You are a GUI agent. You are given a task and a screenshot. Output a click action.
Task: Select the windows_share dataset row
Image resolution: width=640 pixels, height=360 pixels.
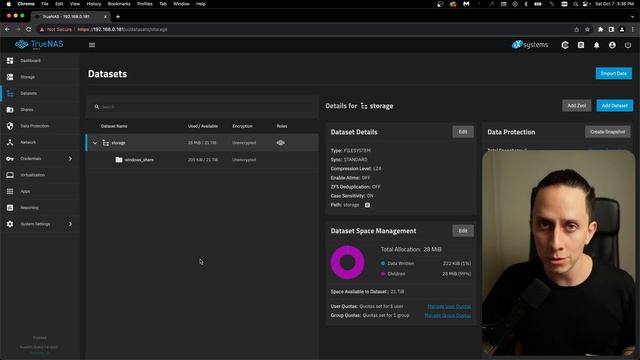(202, 160)
